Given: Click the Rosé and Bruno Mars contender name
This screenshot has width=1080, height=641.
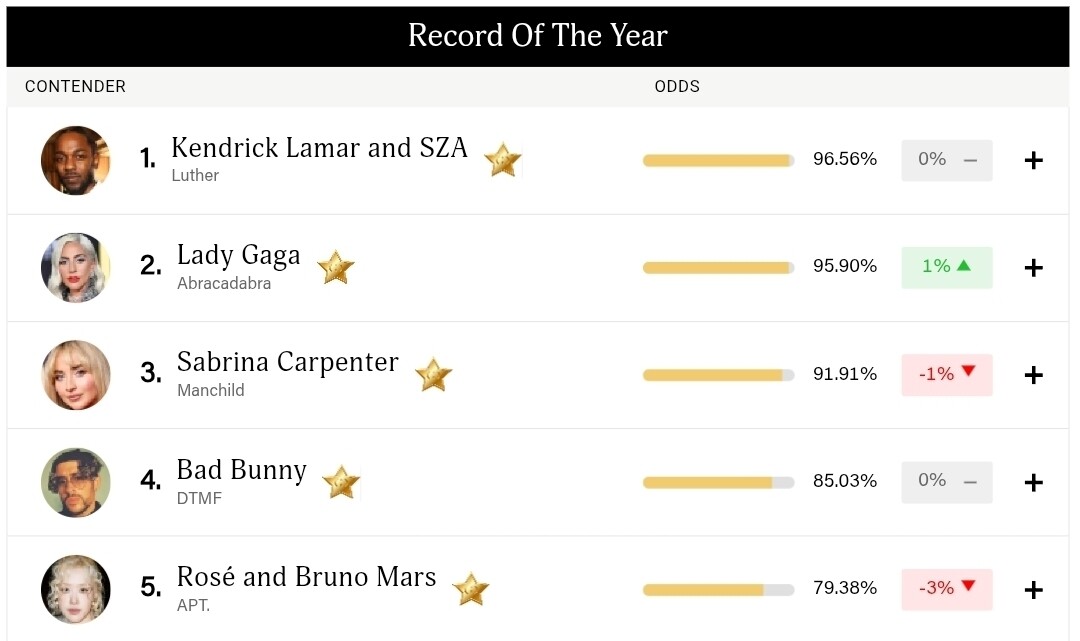Looking at the screenshot, I should pos(306,577).
